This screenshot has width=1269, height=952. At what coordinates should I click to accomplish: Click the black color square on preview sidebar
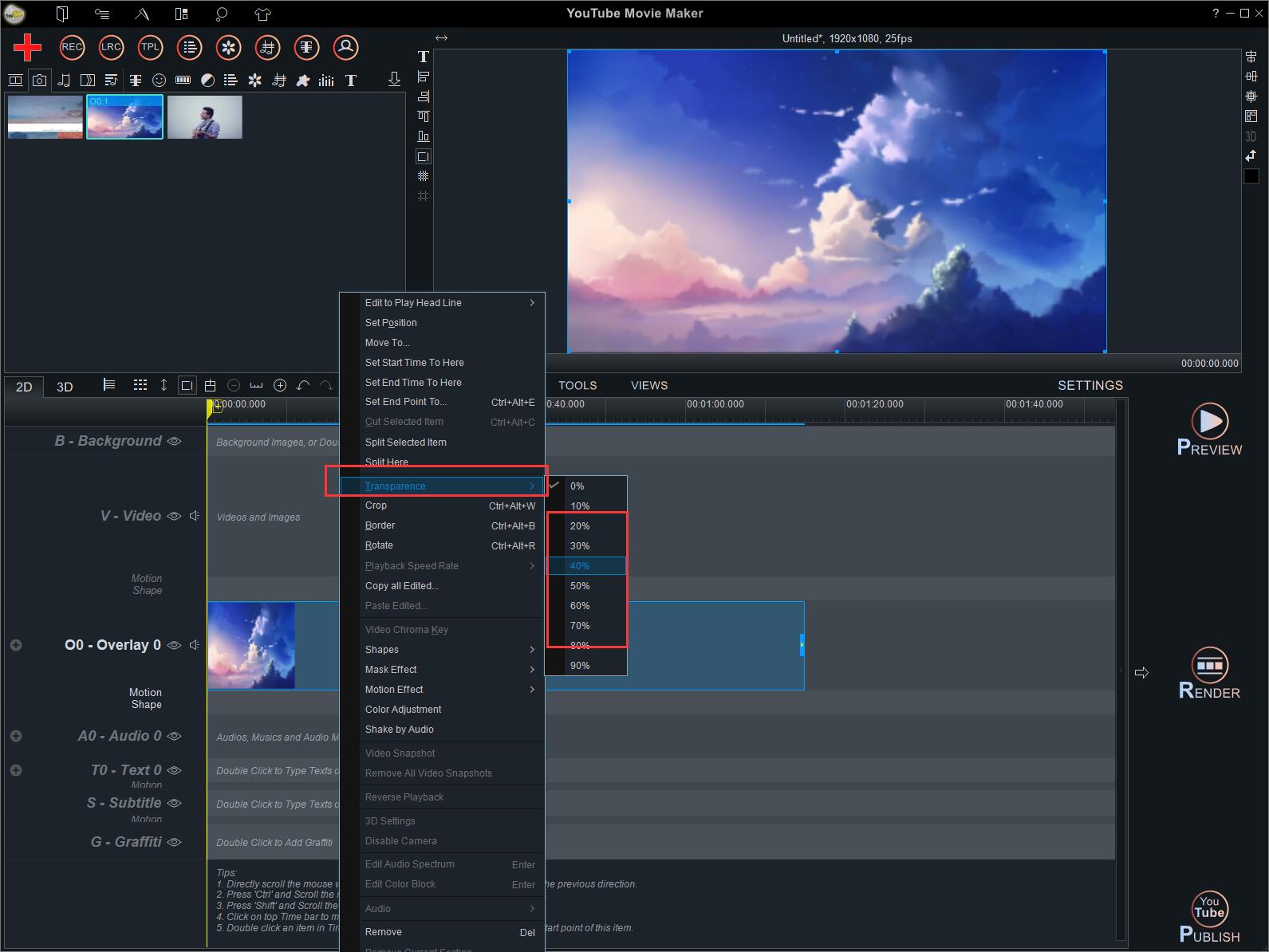(x=1251, y=176)
